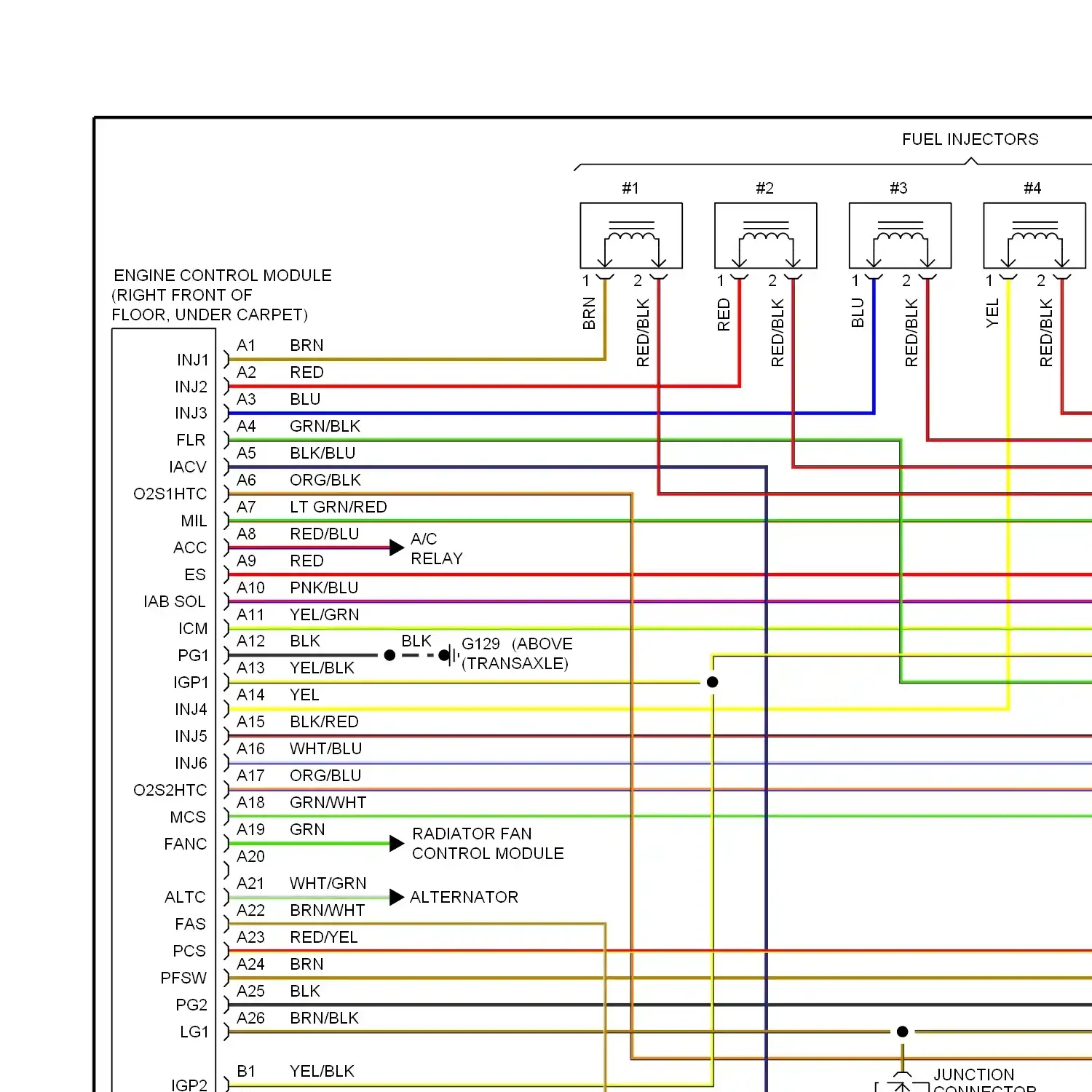
Task: Click the YEL/GRN wire color label
Action: pyautogui.click(x=325, y=614)
